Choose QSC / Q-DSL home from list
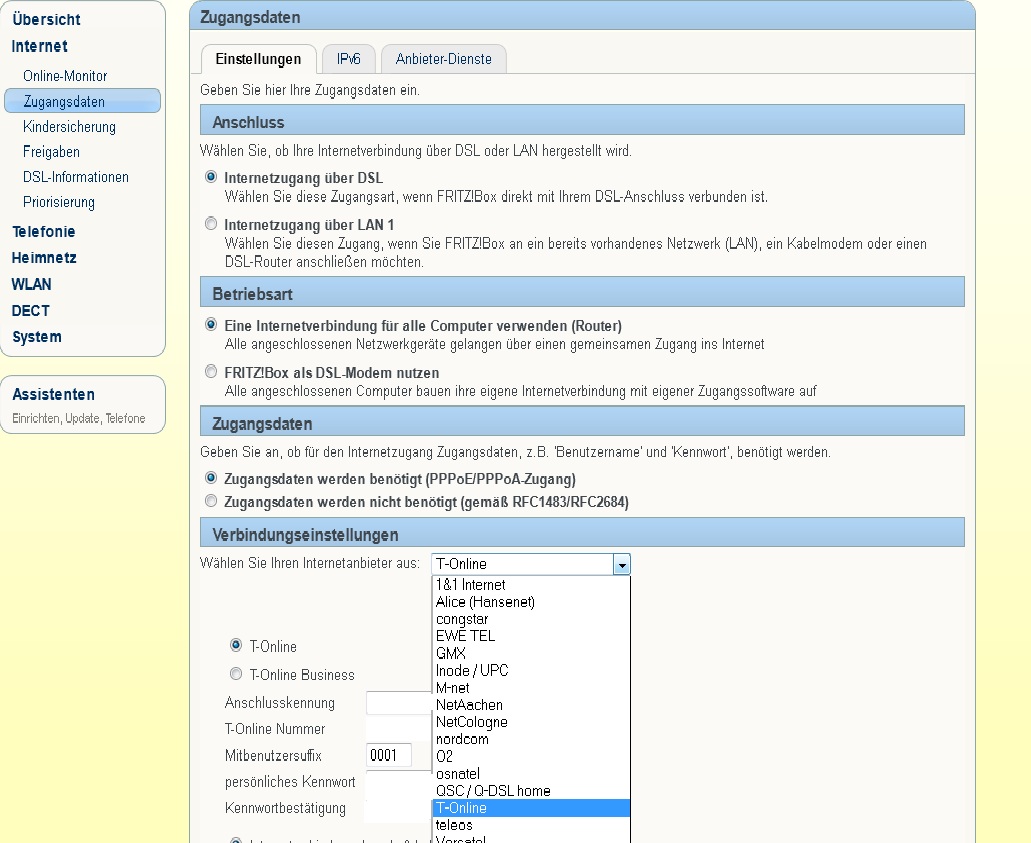Image resolution: width=1031 pixels, height=843 pixels. tap(531, 790)
